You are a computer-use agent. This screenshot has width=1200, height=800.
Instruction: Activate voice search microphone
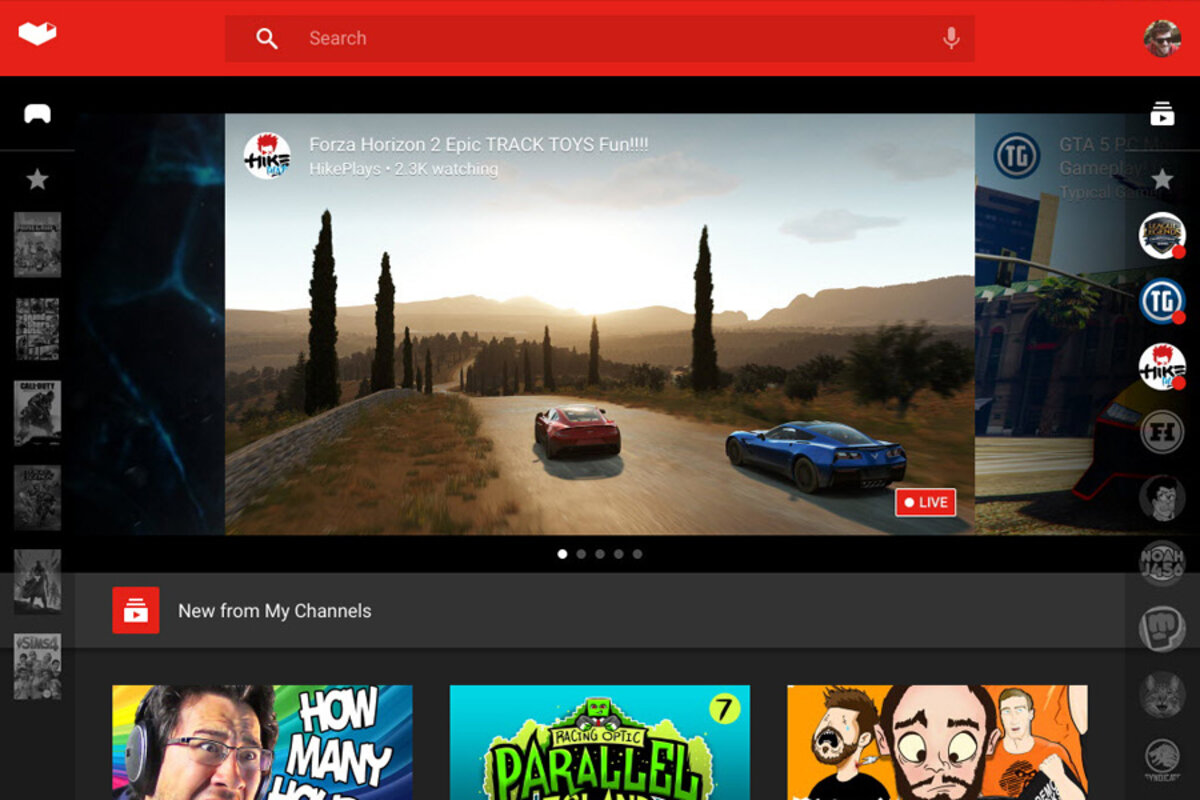point(951,38)
